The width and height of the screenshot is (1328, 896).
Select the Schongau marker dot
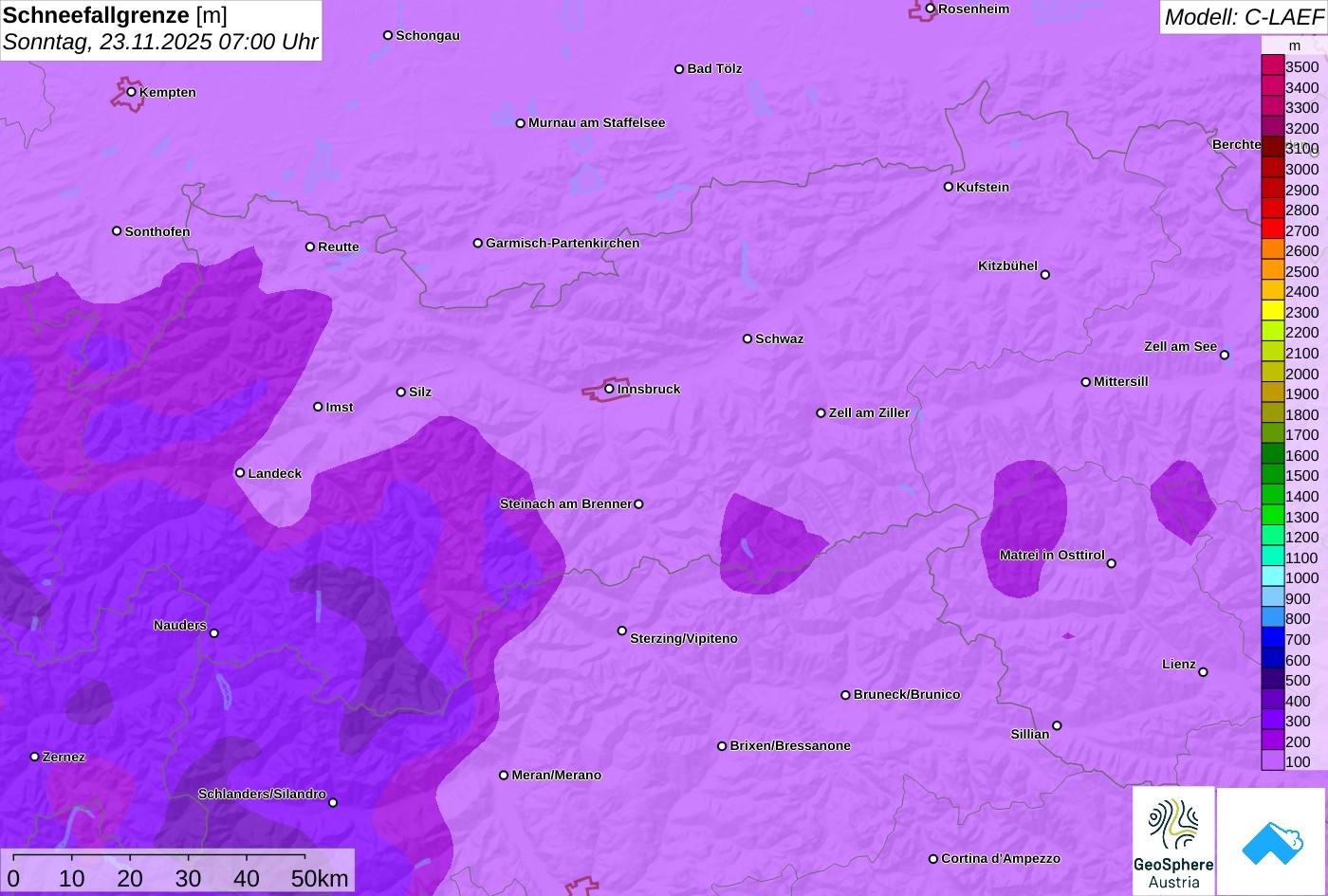[388, 35]
